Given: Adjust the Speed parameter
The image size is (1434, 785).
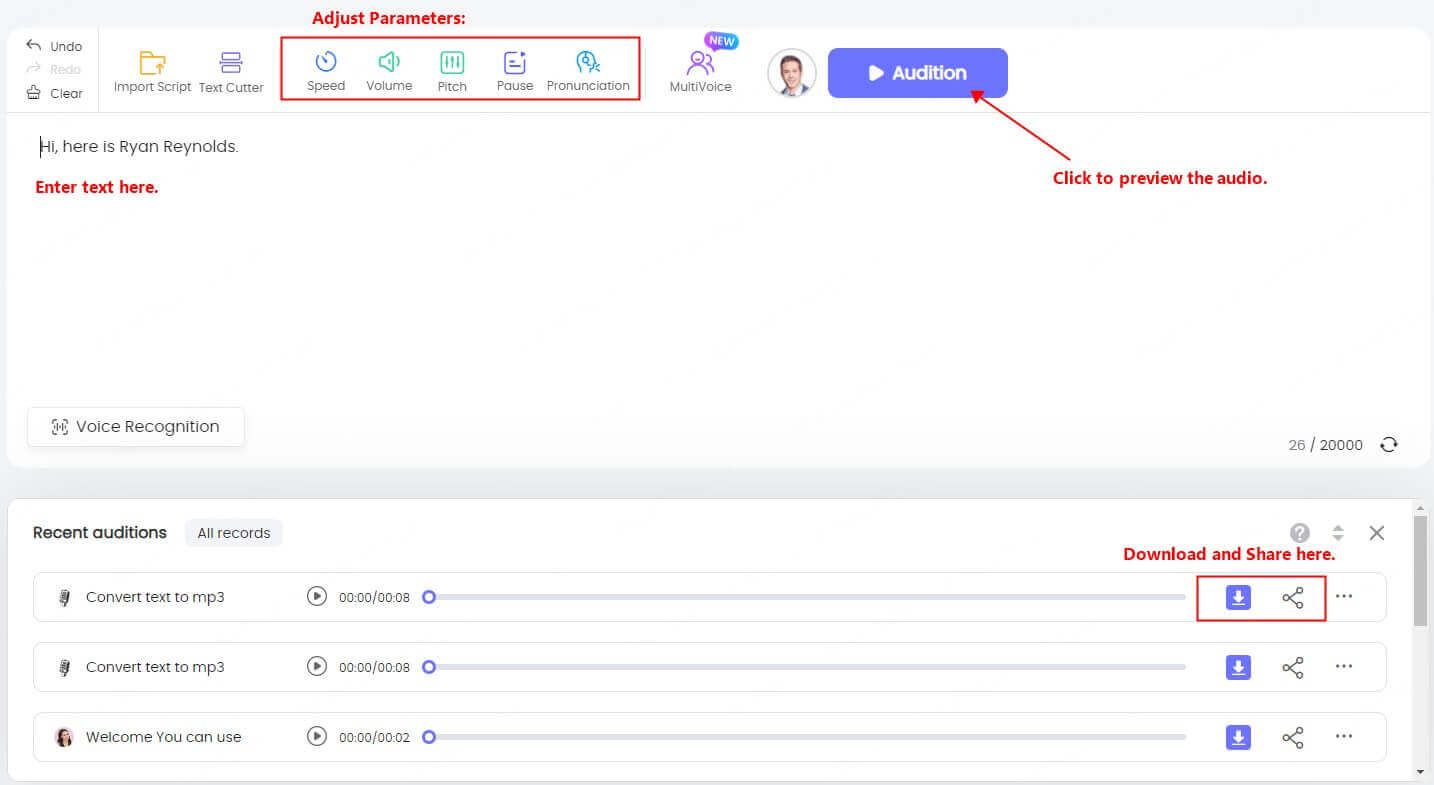Looking at the screenshot, I should (326, 72).
